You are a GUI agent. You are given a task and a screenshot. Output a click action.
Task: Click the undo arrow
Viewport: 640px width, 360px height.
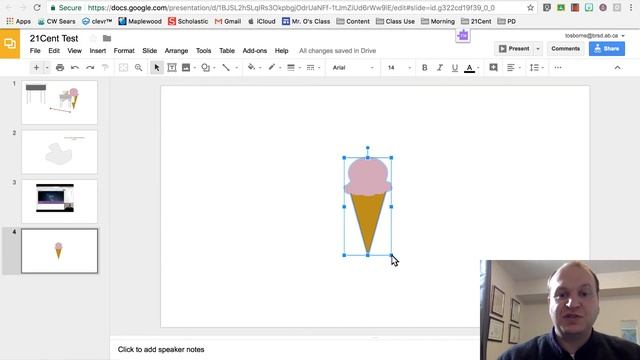pyautogui.click(x=75, y=68)
